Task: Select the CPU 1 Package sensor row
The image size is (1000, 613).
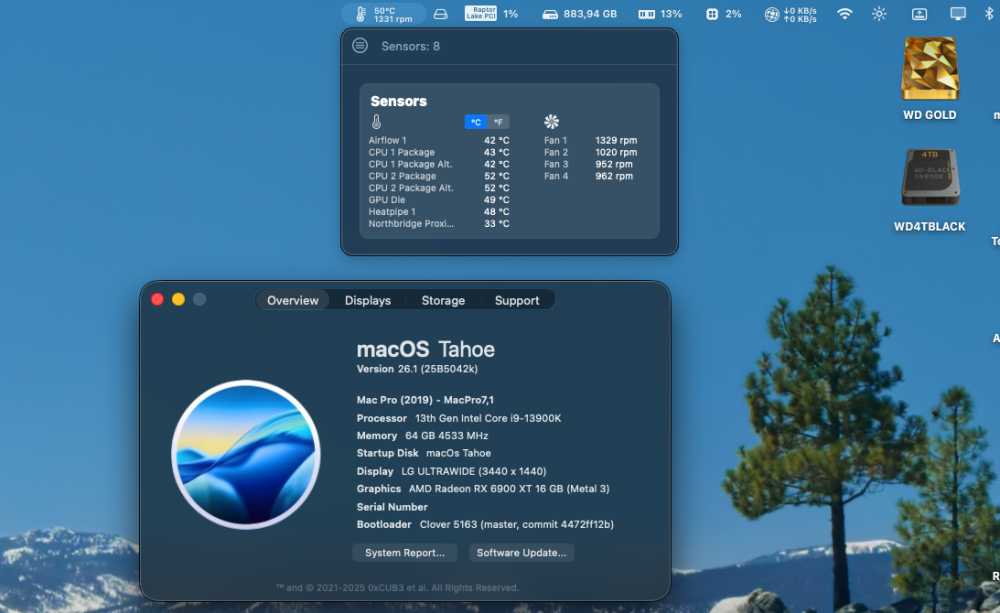Action: click(x=439, y=152)
